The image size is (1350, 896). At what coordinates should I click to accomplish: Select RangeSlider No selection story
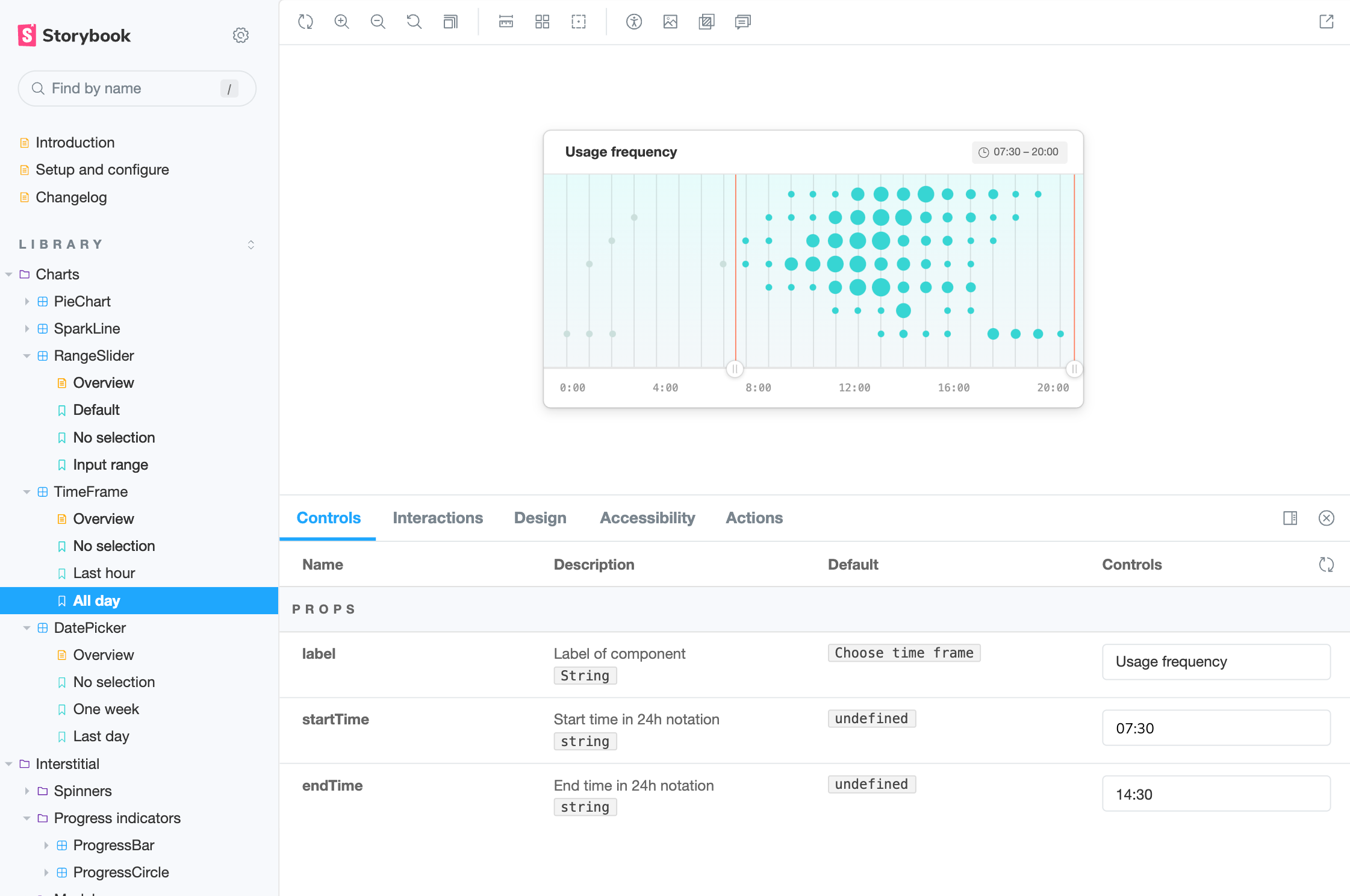pos(114,438)
